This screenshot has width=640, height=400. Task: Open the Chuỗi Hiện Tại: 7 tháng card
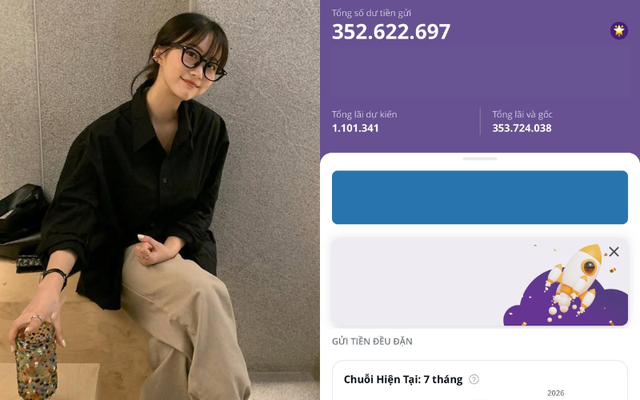pos(480,380)
